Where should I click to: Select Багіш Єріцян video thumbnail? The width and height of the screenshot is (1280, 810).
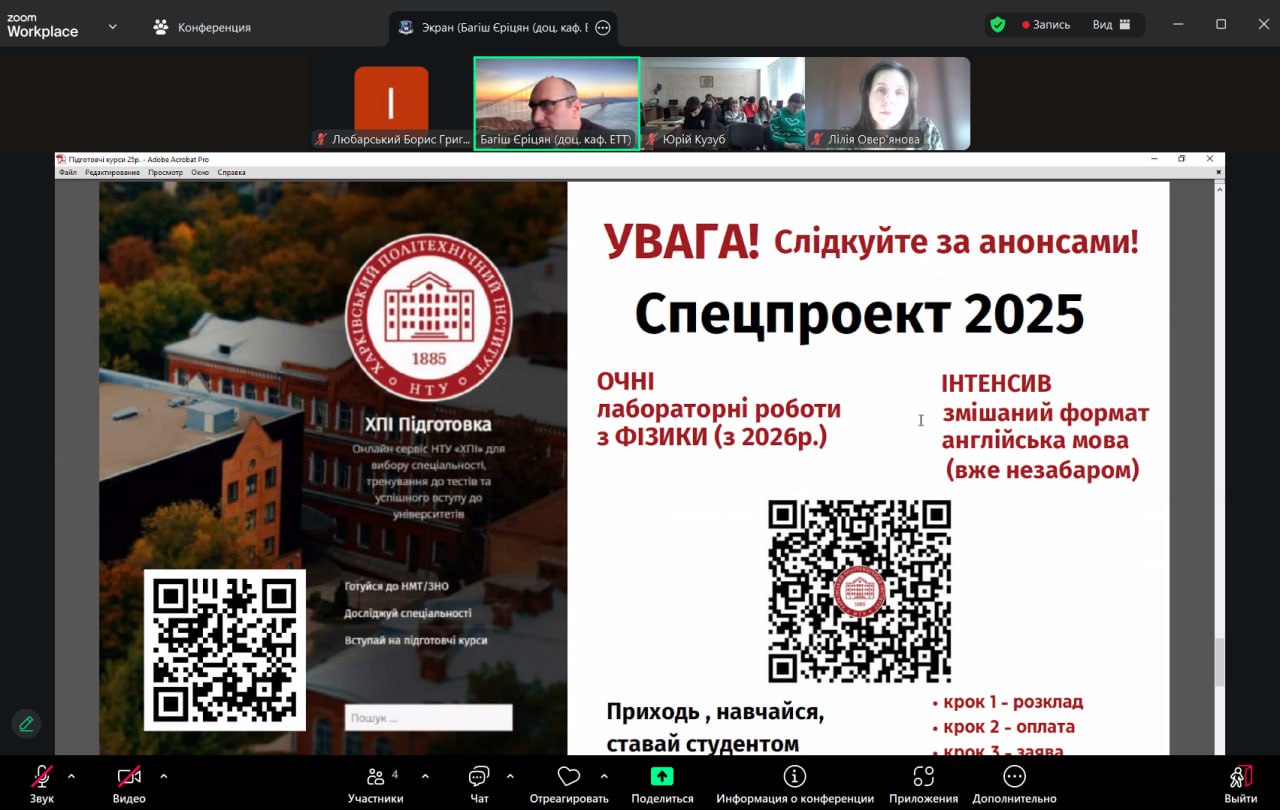(x=556, y=104)
